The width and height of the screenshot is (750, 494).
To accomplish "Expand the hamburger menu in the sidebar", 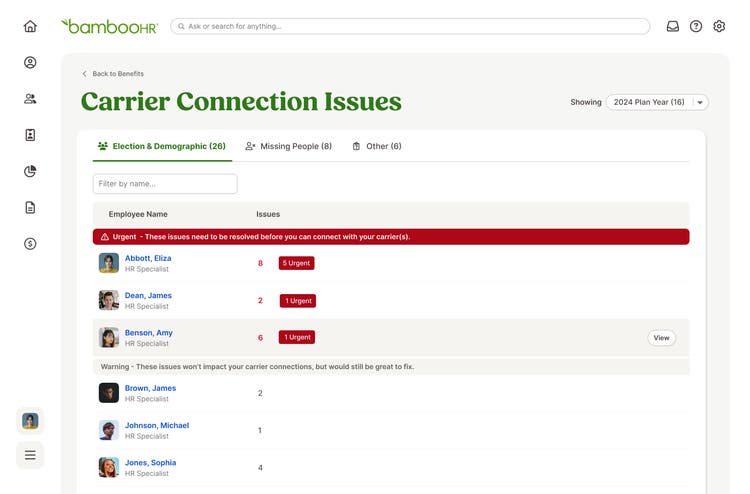I will tap(30, 455).
